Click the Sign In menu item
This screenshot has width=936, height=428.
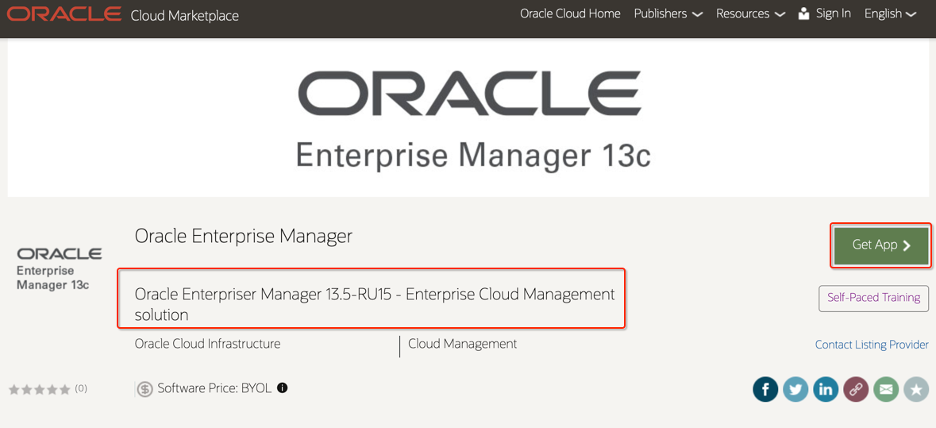point(833,14)
